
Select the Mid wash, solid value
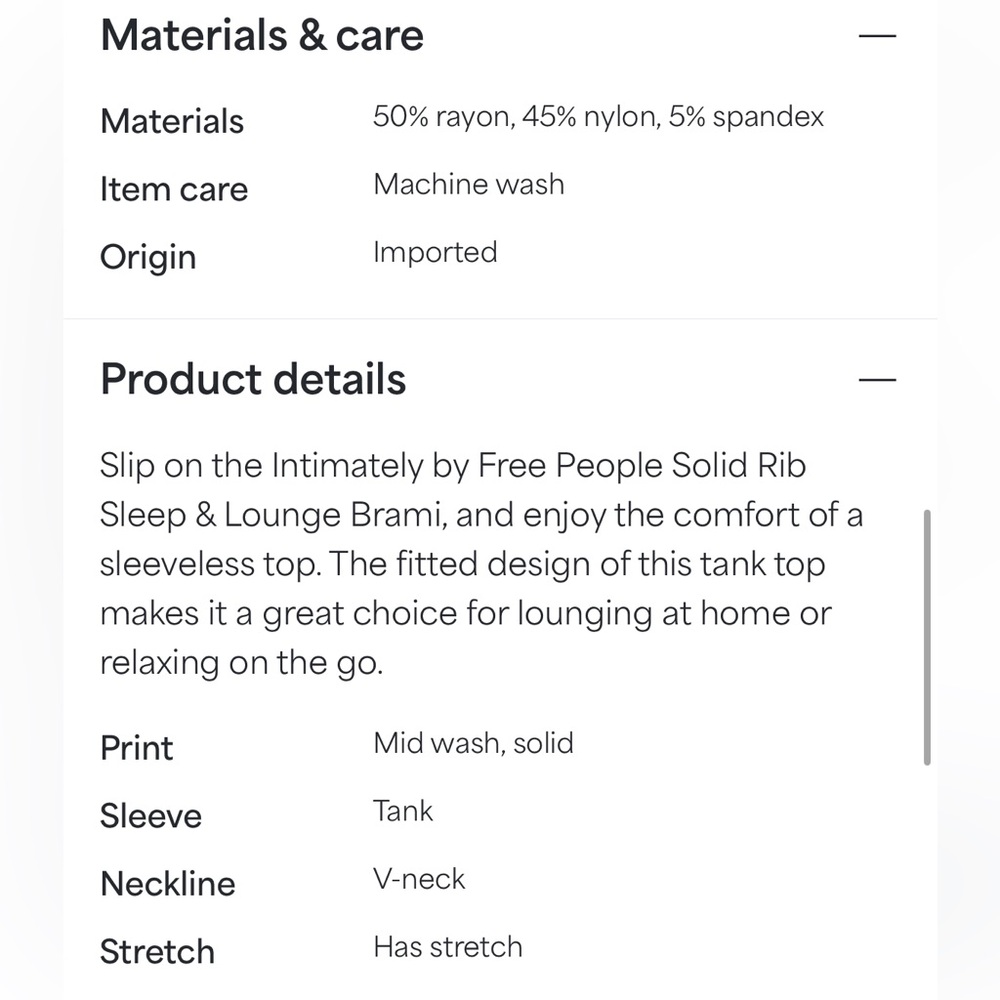(473, 743)
